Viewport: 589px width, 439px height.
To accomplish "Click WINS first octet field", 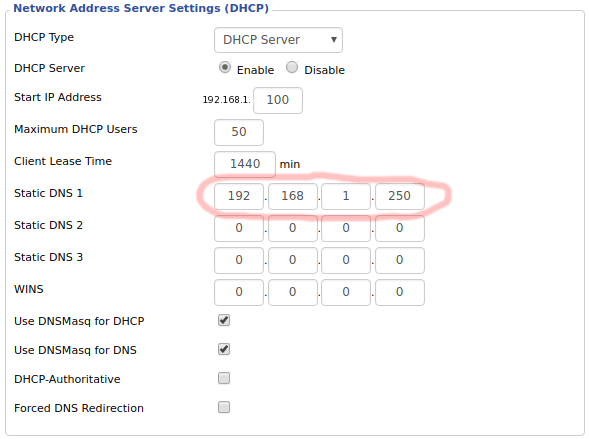I will pos(239,292).
